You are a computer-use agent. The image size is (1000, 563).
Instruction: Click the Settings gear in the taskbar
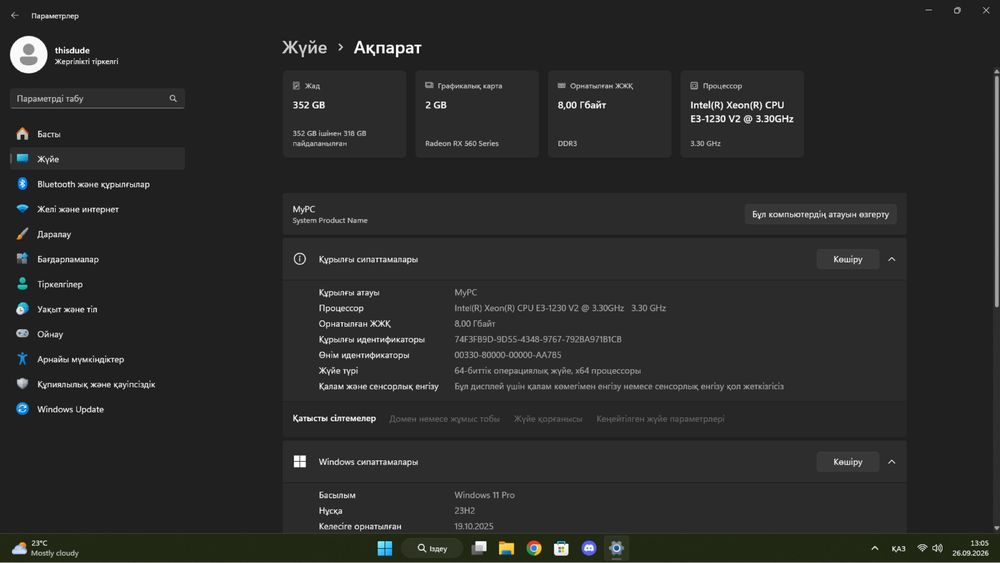(x=616, y=548)
